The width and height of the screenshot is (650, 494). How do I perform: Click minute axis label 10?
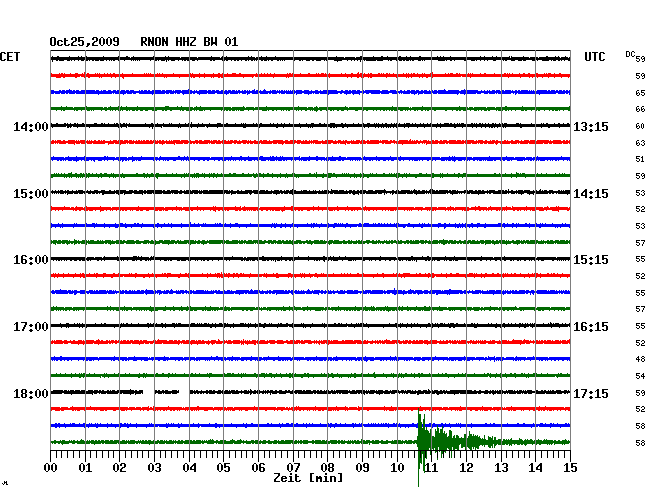(x=397, y=468)
